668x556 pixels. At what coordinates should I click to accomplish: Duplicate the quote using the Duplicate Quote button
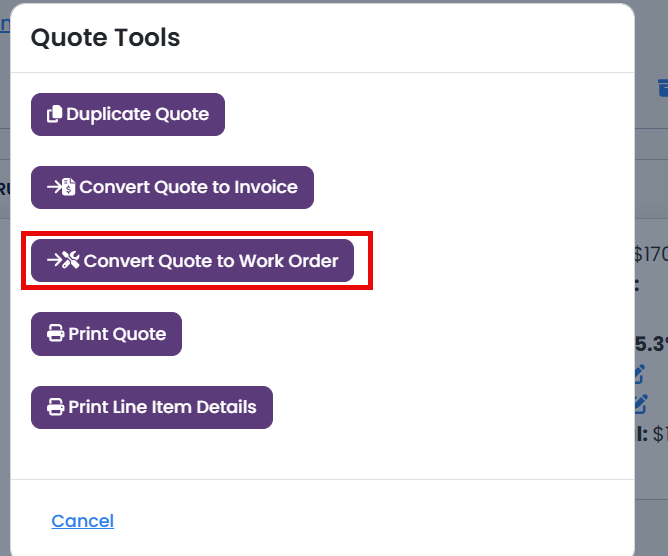[x=128, y=115]
